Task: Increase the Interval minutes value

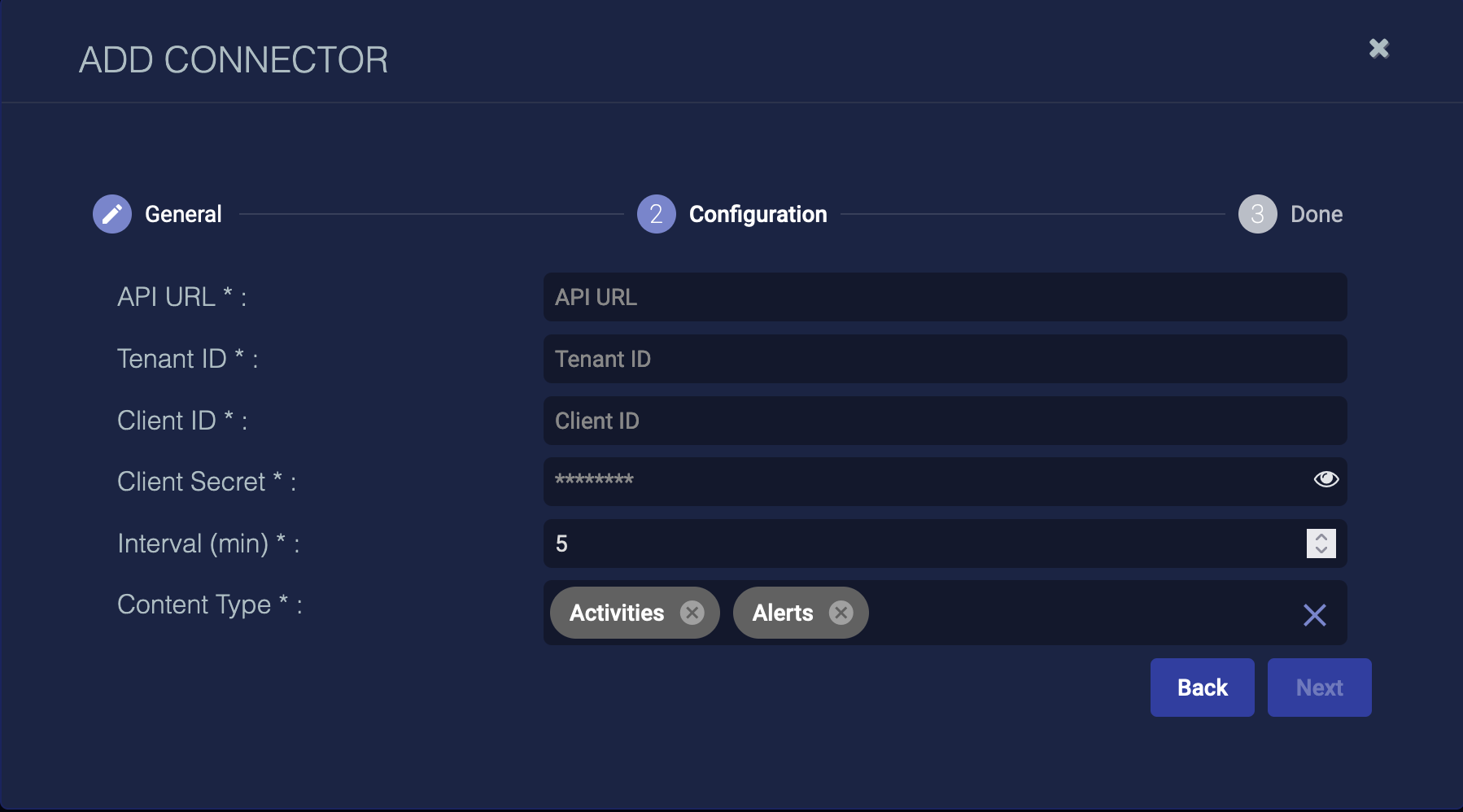Action: click(1321, 537)
